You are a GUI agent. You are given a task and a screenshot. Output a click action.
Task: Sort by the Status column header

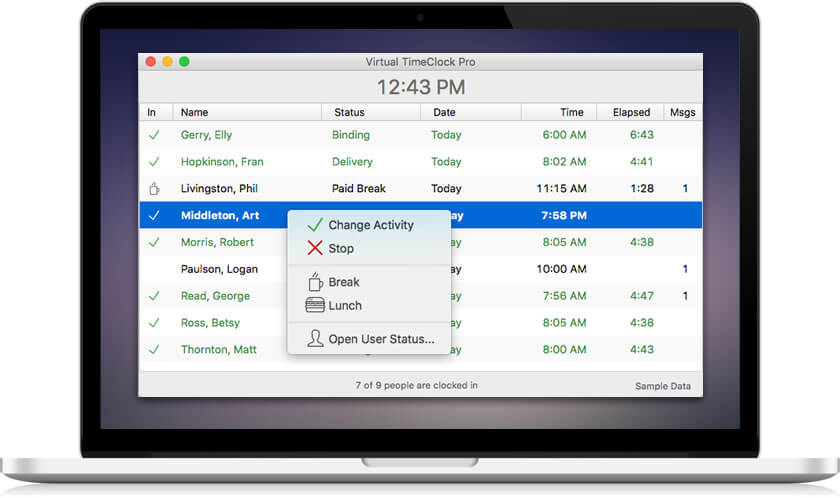tap(371, 112)
